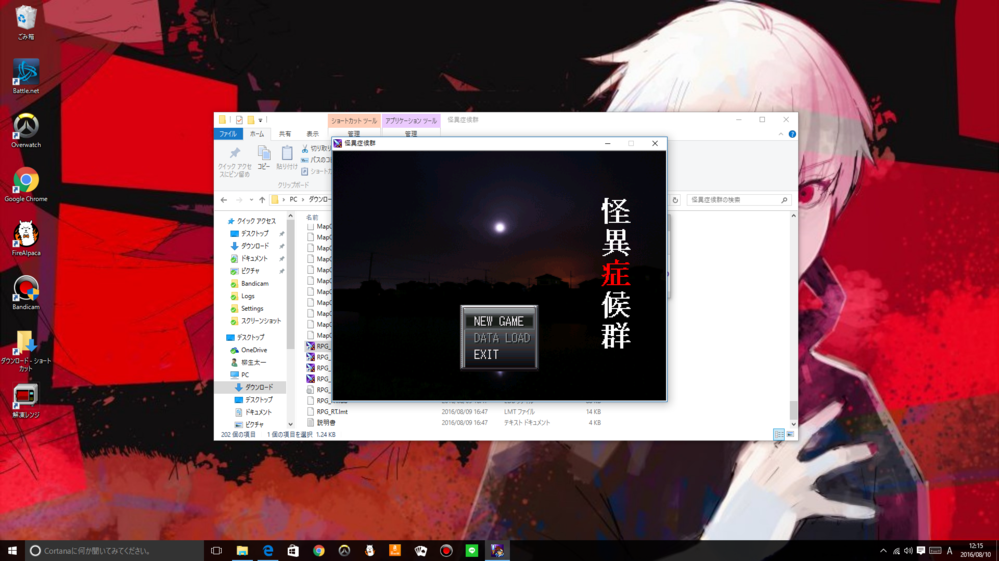Switch to the details view at Explorer's bottom right
This screenshot has height=561, width=999.
click(x=779, y=434)
